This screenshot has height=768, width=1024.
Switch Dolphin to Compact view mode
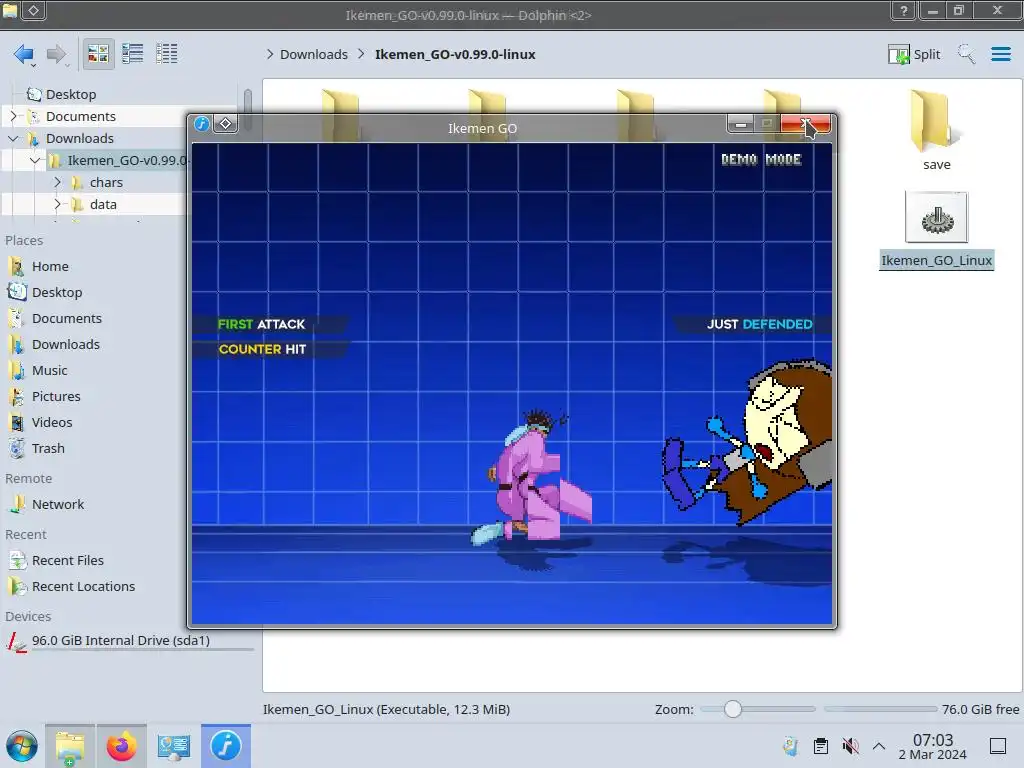133,54
